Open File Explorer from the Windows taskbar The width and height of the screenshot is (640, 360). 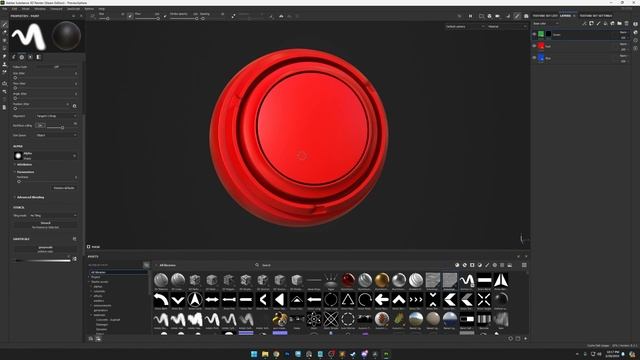click(265, 354)
